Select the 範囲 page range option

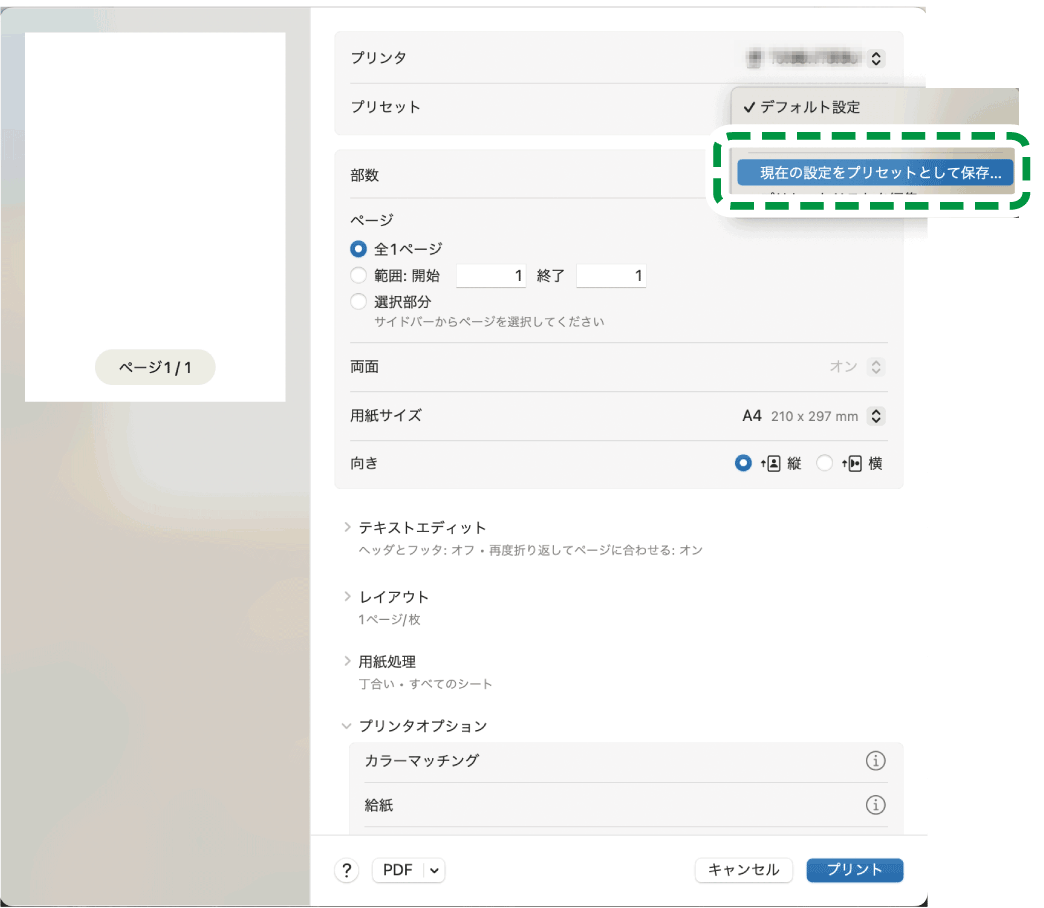(358, 275)
